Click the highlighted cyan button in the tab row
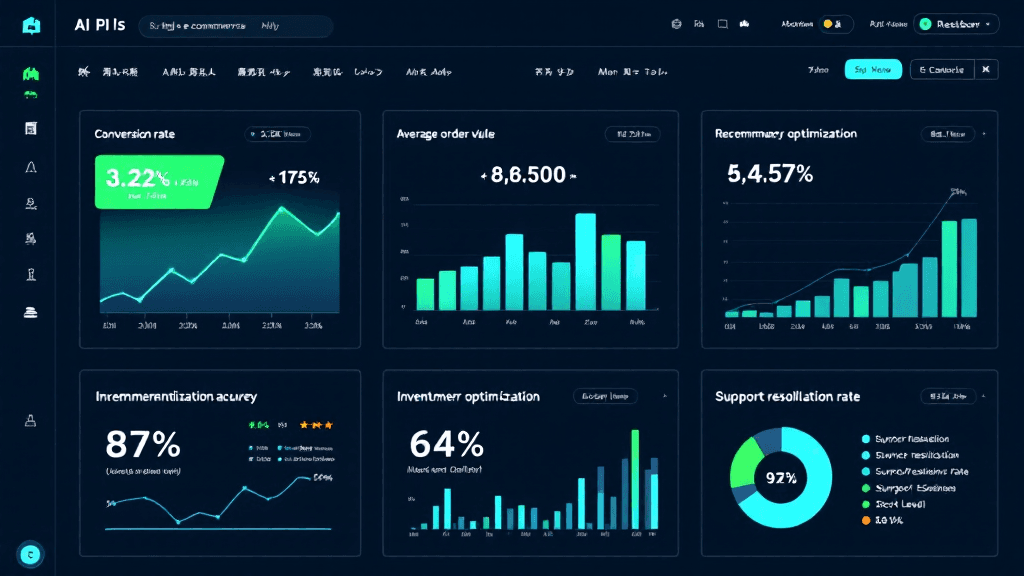 (x=873, y=69)
